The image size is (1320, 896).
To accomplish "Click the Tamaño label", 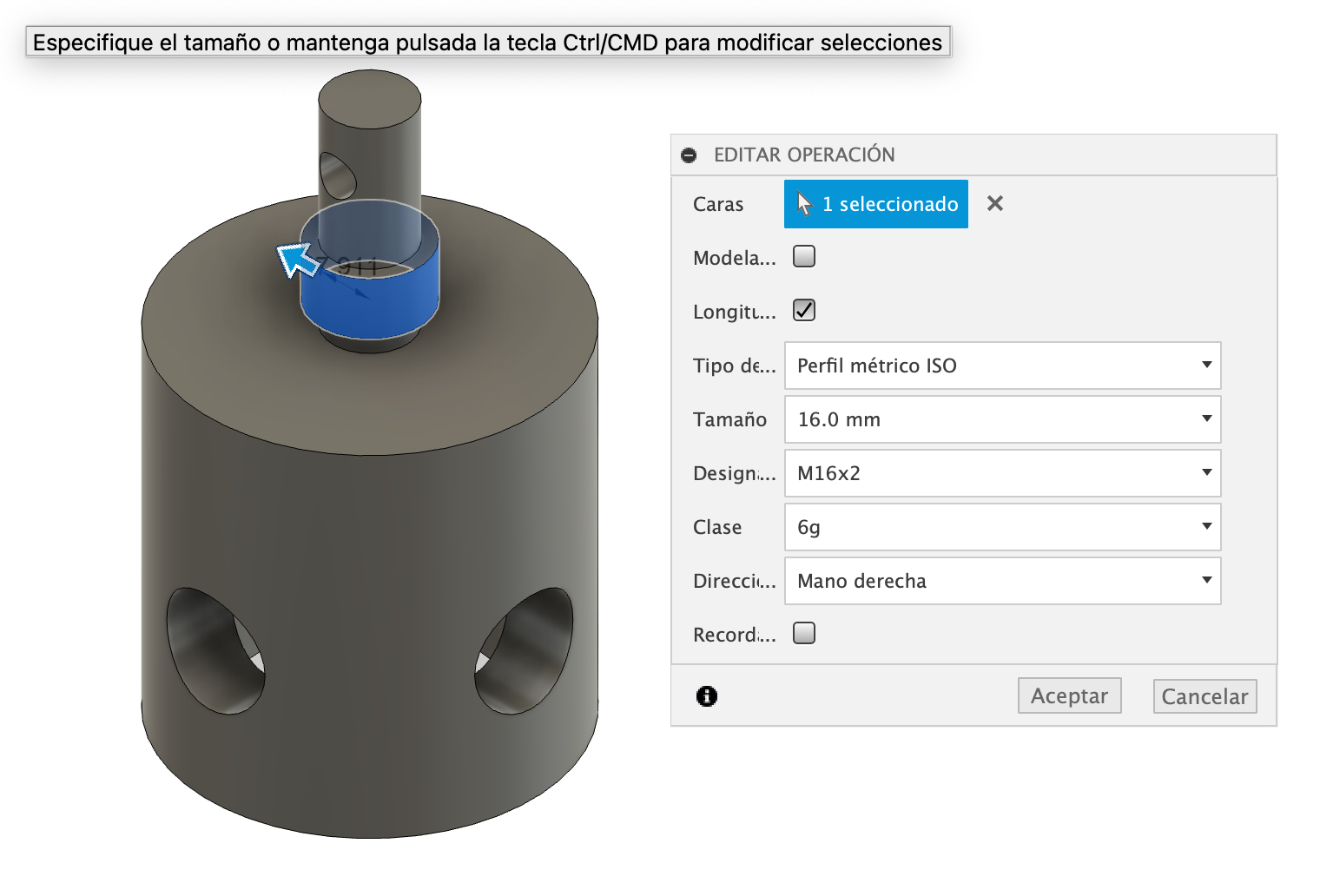I will pos(729,420).
